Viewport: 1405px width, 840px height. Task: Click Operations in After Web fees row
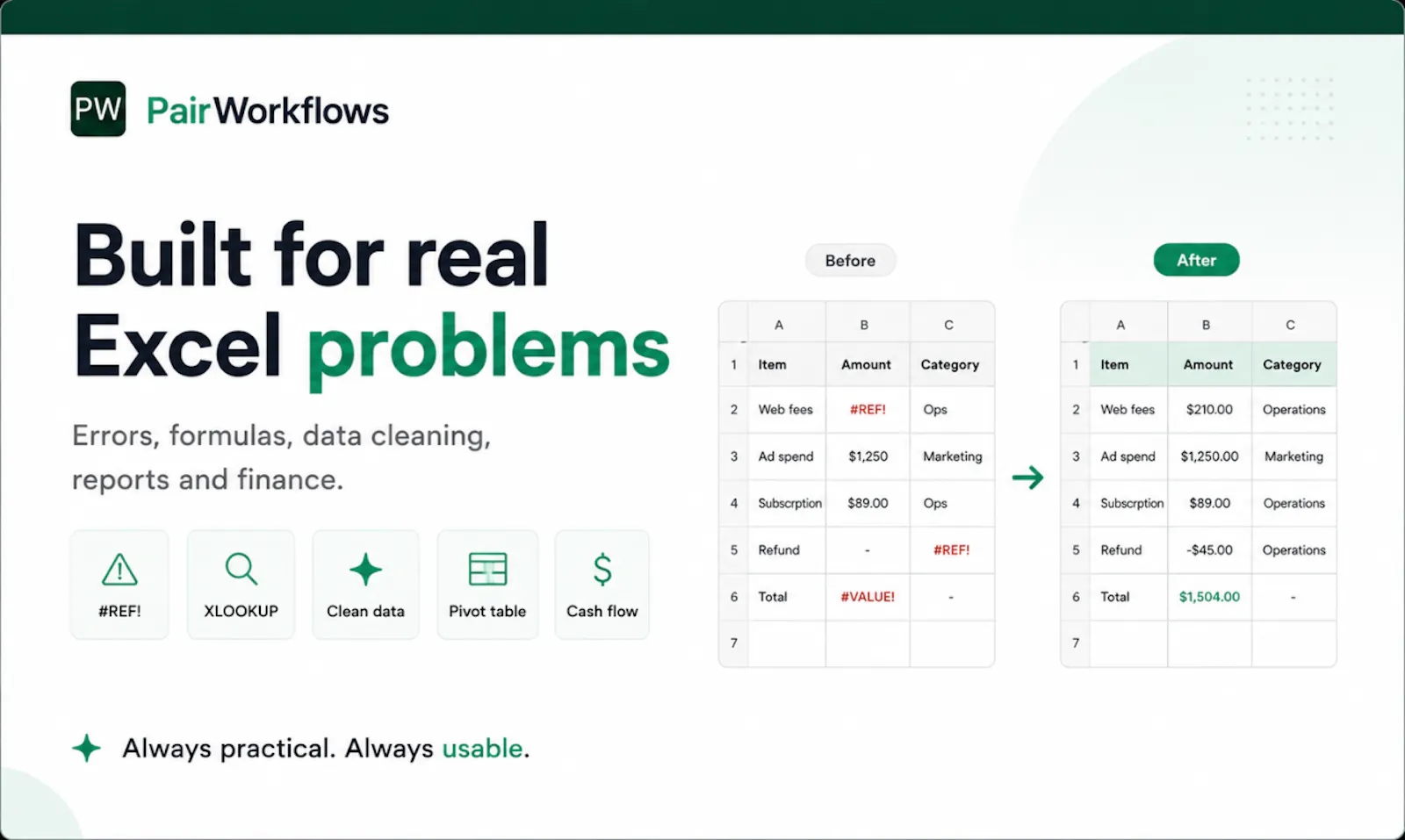(1293, 409)
